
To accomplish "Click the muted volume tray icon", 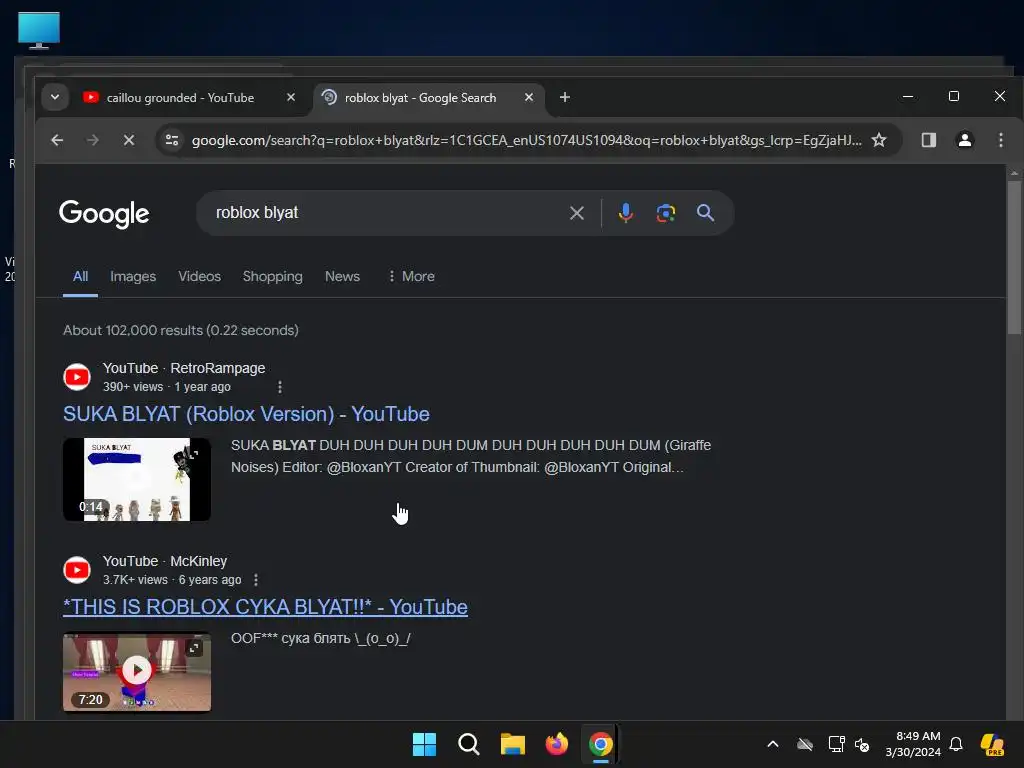I will 862,744.
